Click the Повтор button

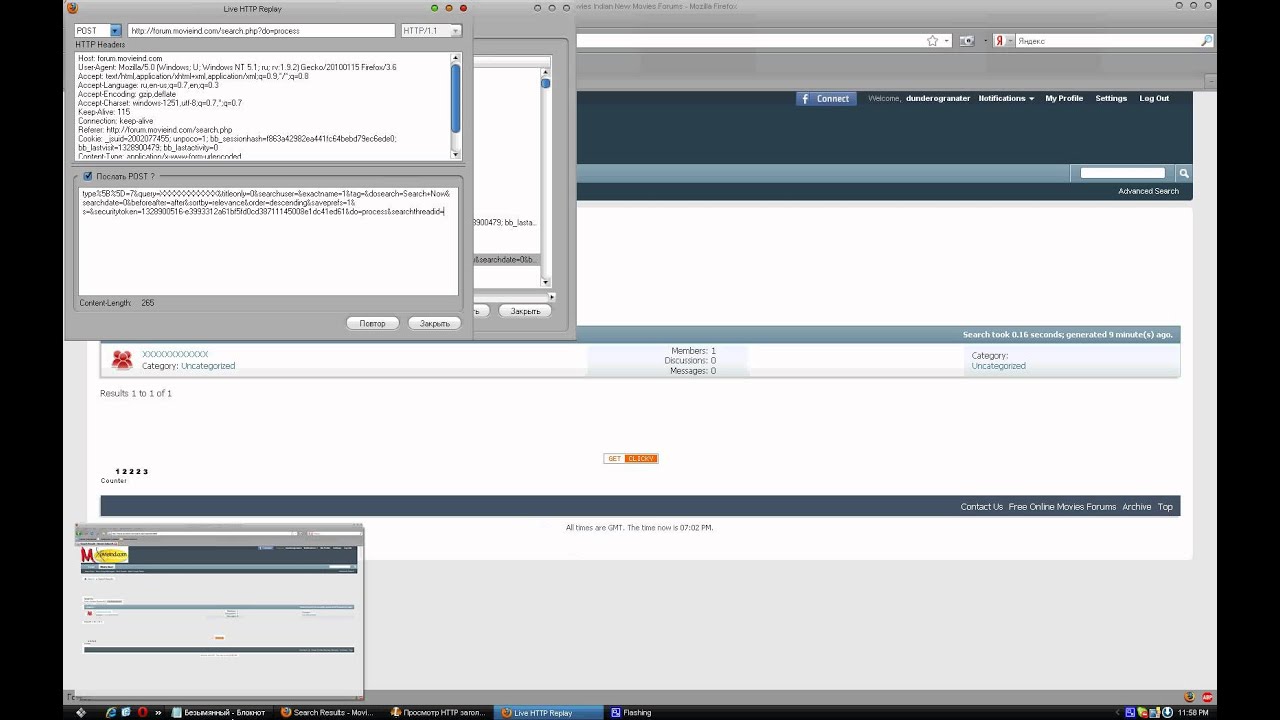click(x=372, y=323)
